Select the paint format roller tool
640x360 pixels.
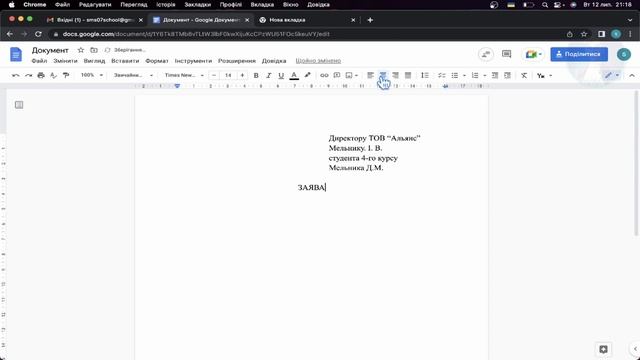pos(66,76)
